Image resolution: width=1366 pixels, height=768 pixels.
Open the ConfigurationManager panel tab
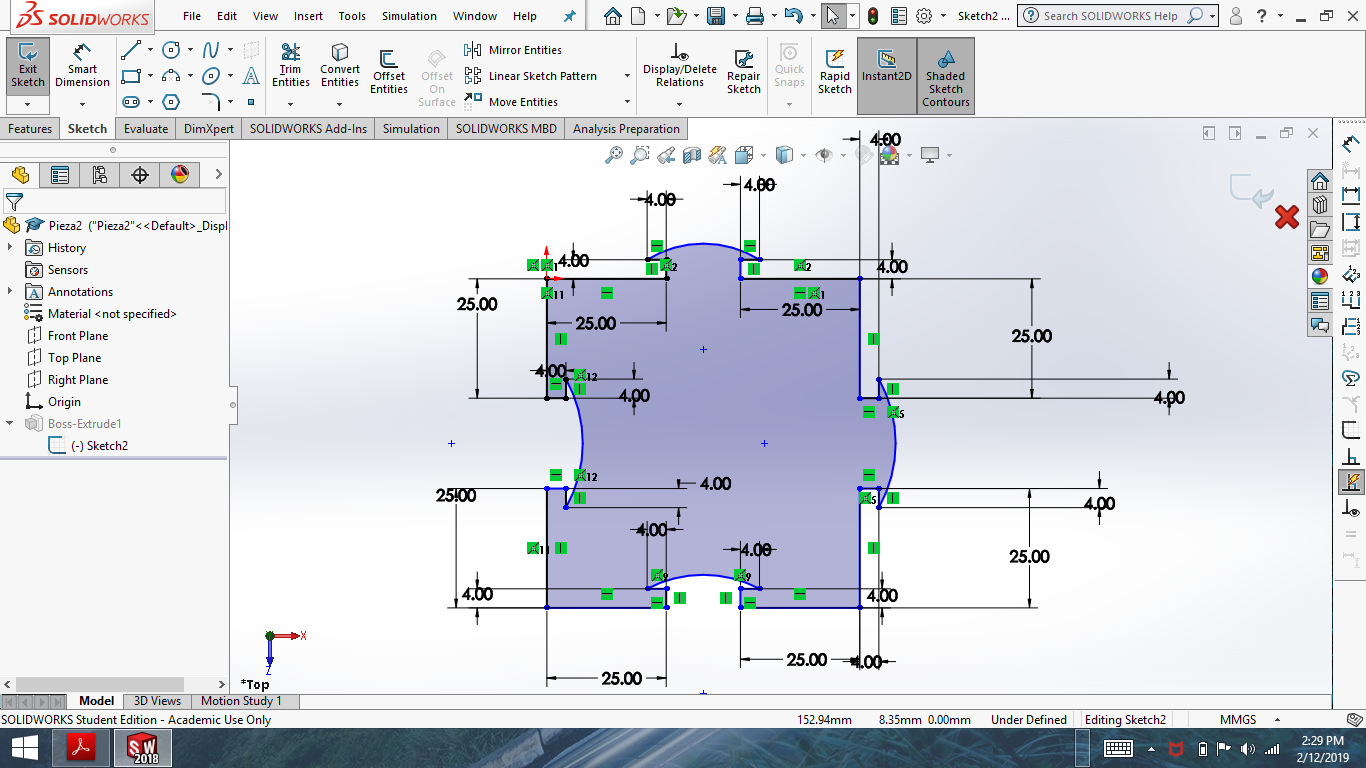[100, 175]
